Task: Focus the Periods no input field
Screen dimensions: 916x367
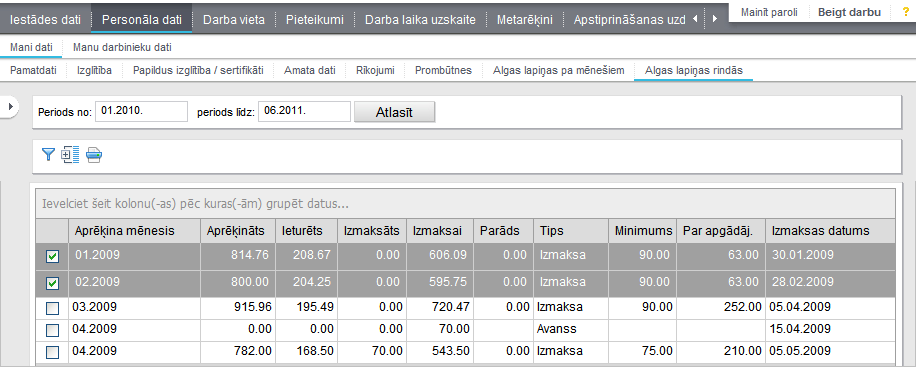Action: tap(141, 112)
